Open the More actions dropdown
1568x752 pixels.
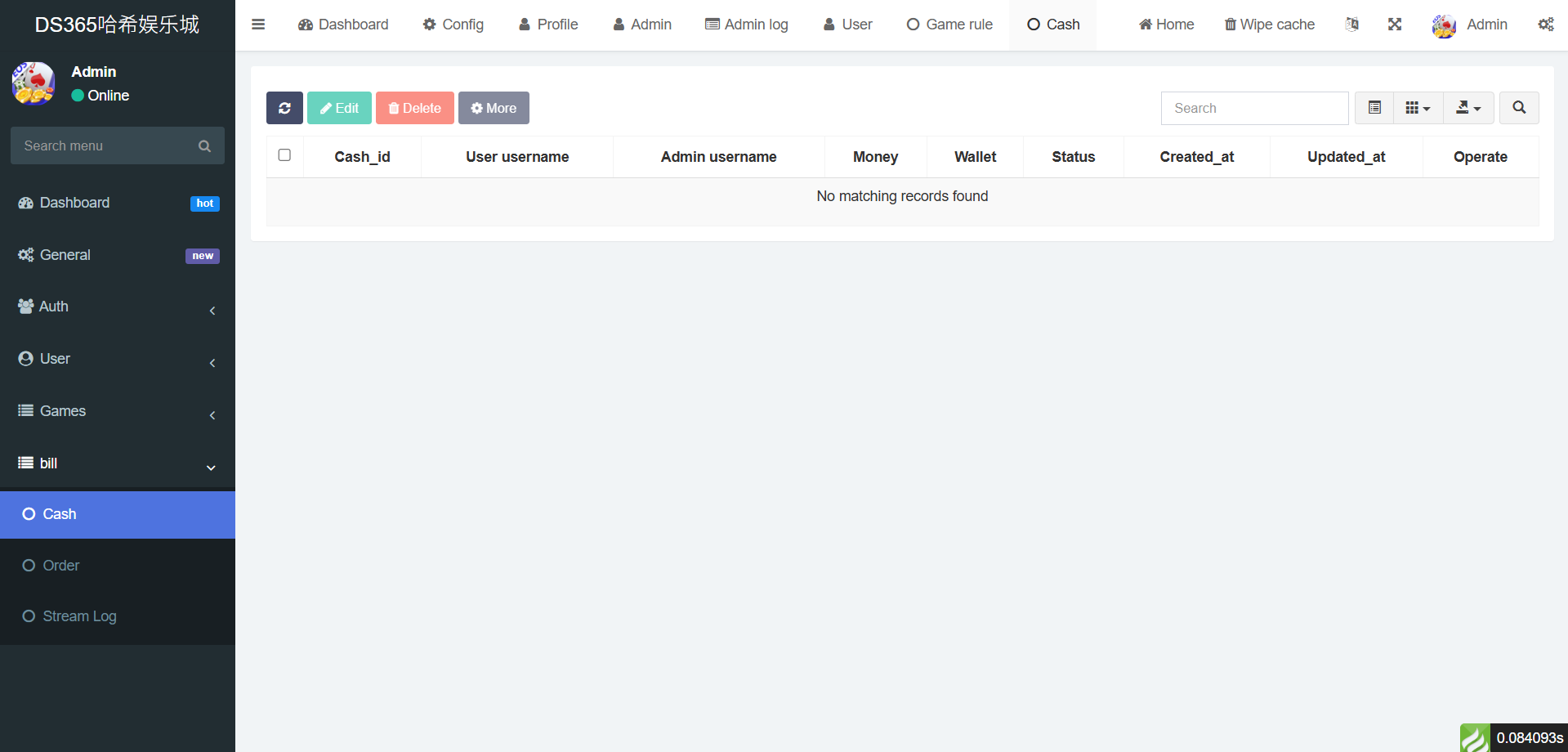494,108
